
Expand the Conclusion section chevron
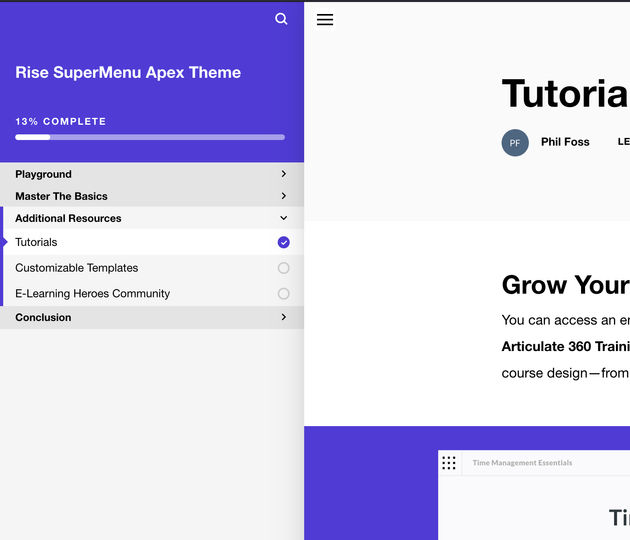point(284,317)
